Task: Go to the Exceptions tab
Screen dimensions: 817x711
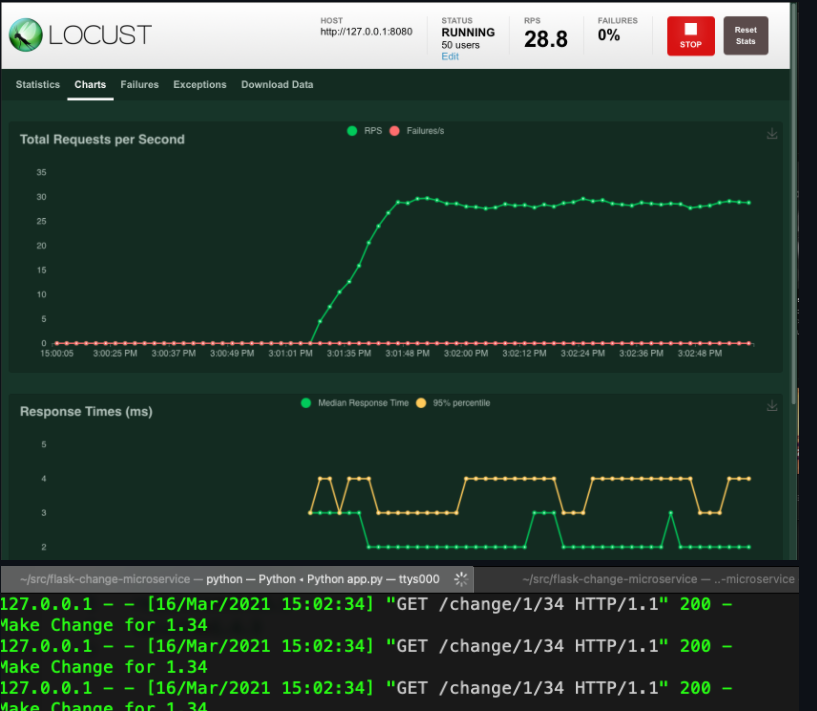Action: tap(200, 85)
